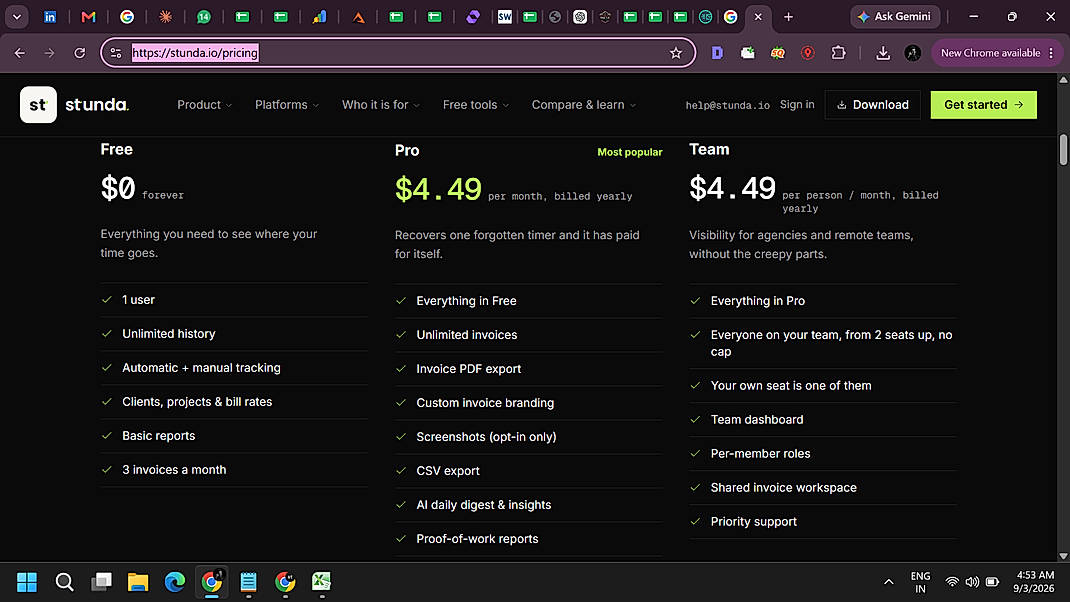
Task: Click the Download button
Action: click(x=872, y=104)
